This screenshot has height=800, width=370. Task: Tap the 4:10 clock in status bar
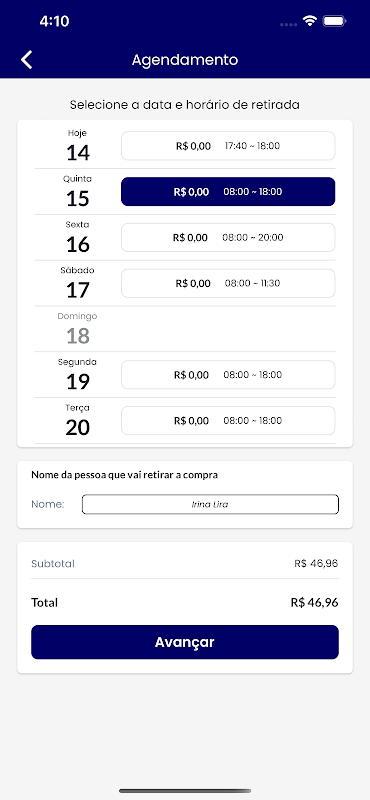click(54, 21)
